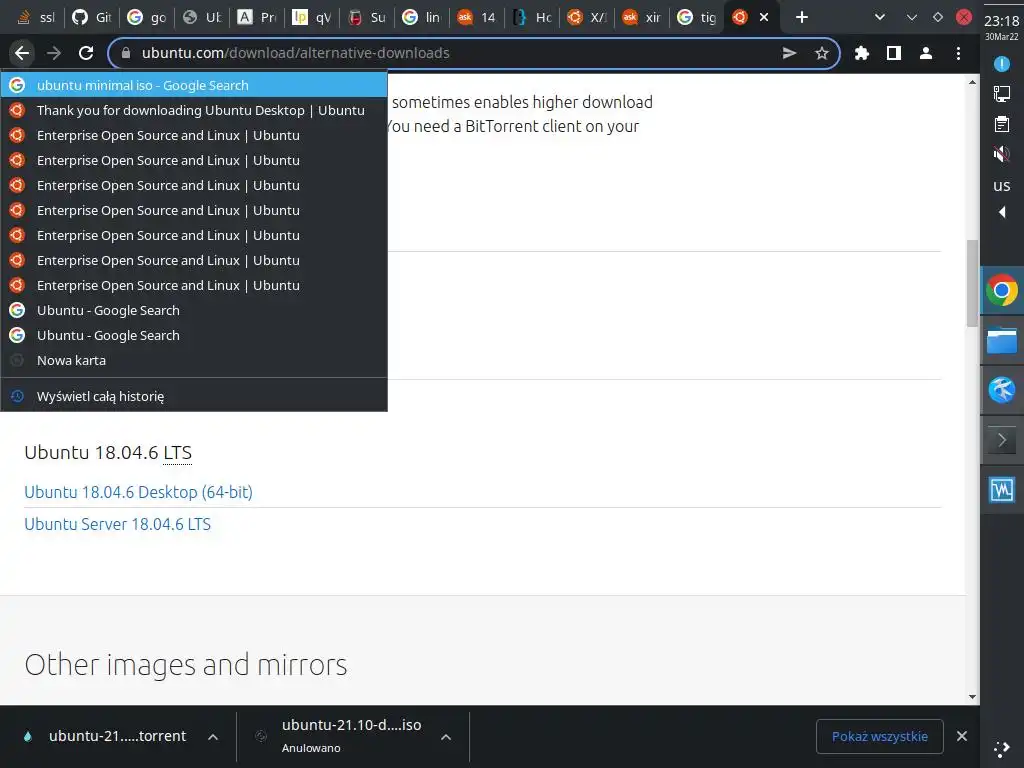The height and width of the screenshot is (768, 1024).
Task: Switch to the 'qV' Launchpad tab
Action: [x=311, y=18]
